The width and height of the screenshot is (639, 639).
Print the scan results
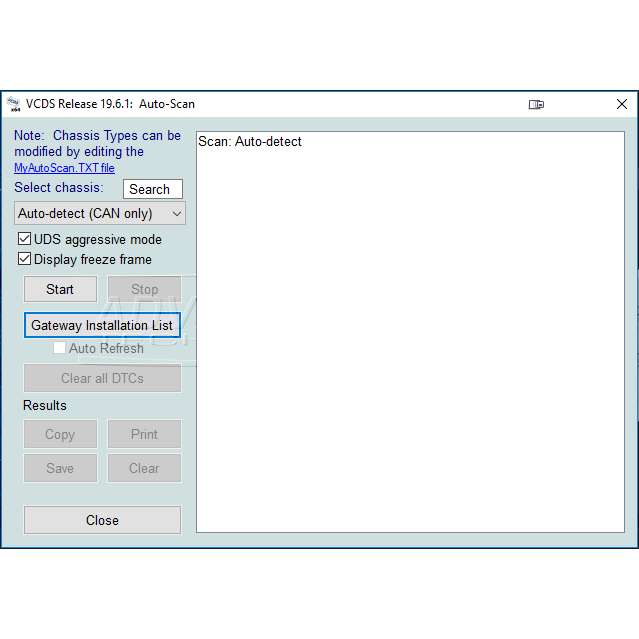[144, 434]
